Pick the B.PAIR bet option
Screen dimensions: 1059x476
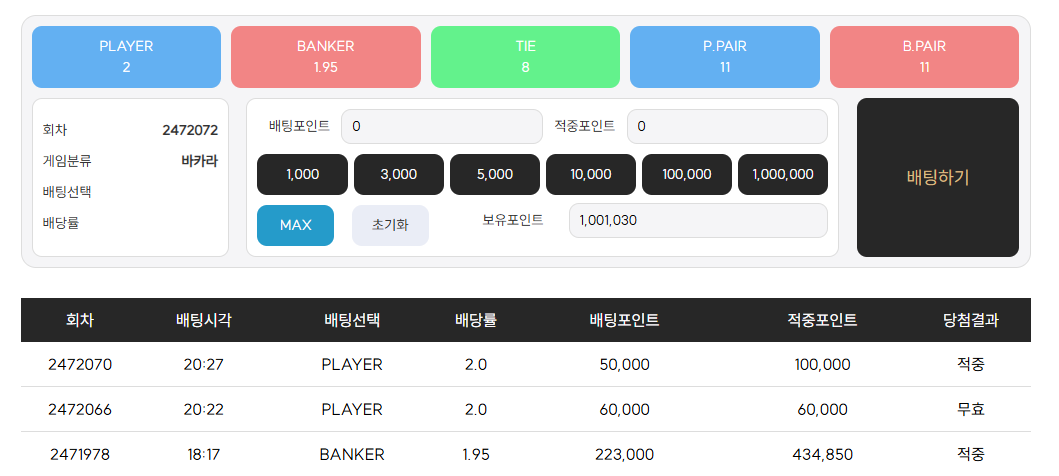click(925, 57)
